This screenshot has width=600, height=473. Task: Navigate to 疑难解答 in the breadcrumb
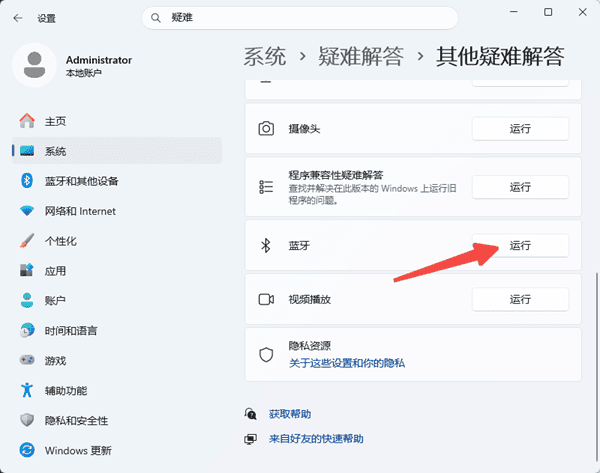360,56
